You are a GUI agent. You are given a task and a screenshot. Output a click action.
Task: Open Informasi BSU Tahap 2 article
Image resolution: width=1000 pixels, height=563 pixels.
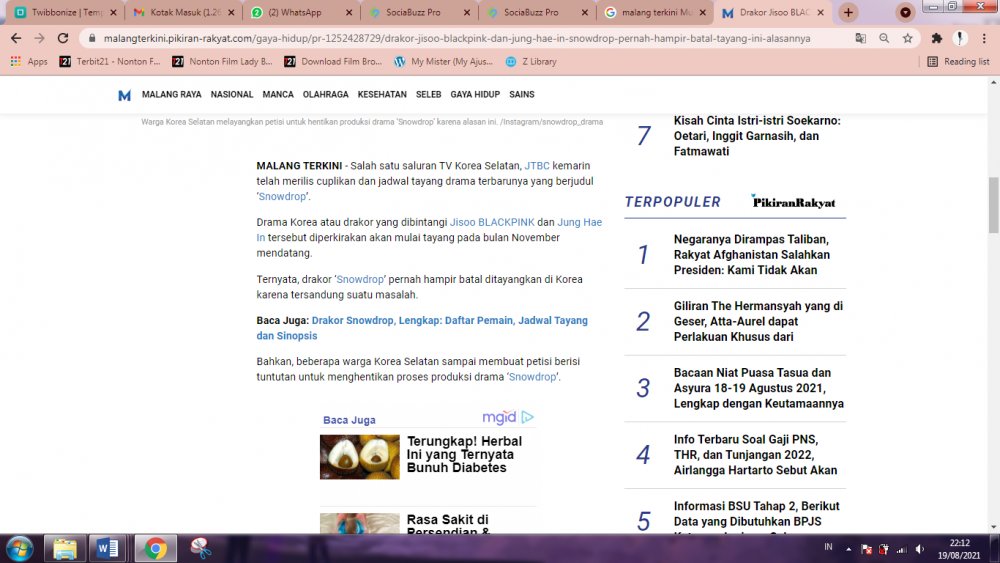pyautogui.click(x=756, y=514)
